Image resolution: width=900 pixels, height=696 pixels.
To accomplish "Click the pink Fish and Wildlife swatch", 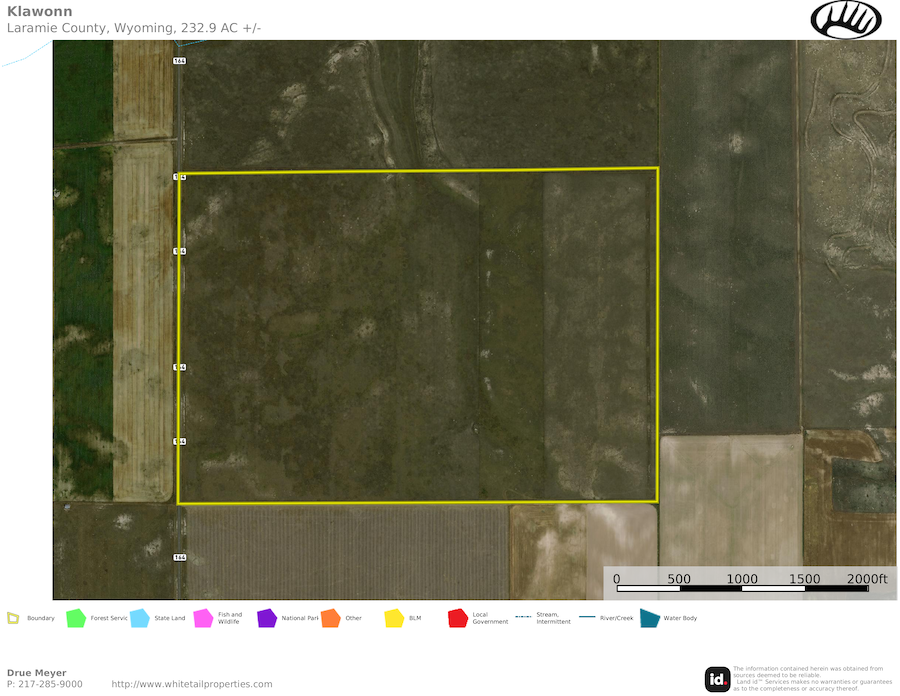I will tap(203, 618).
